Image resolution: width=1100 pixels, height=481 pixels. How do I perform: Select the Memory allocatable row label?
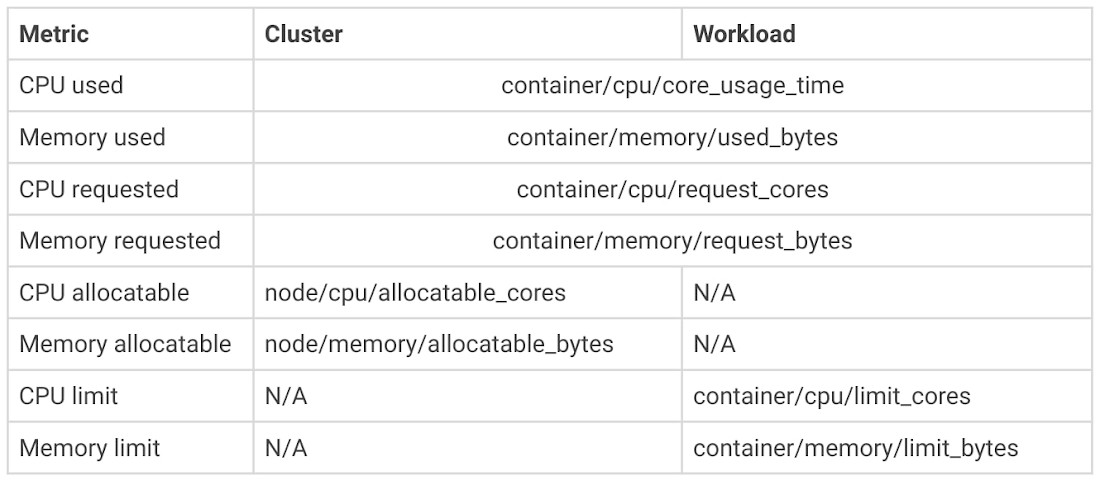coord(125,345)
